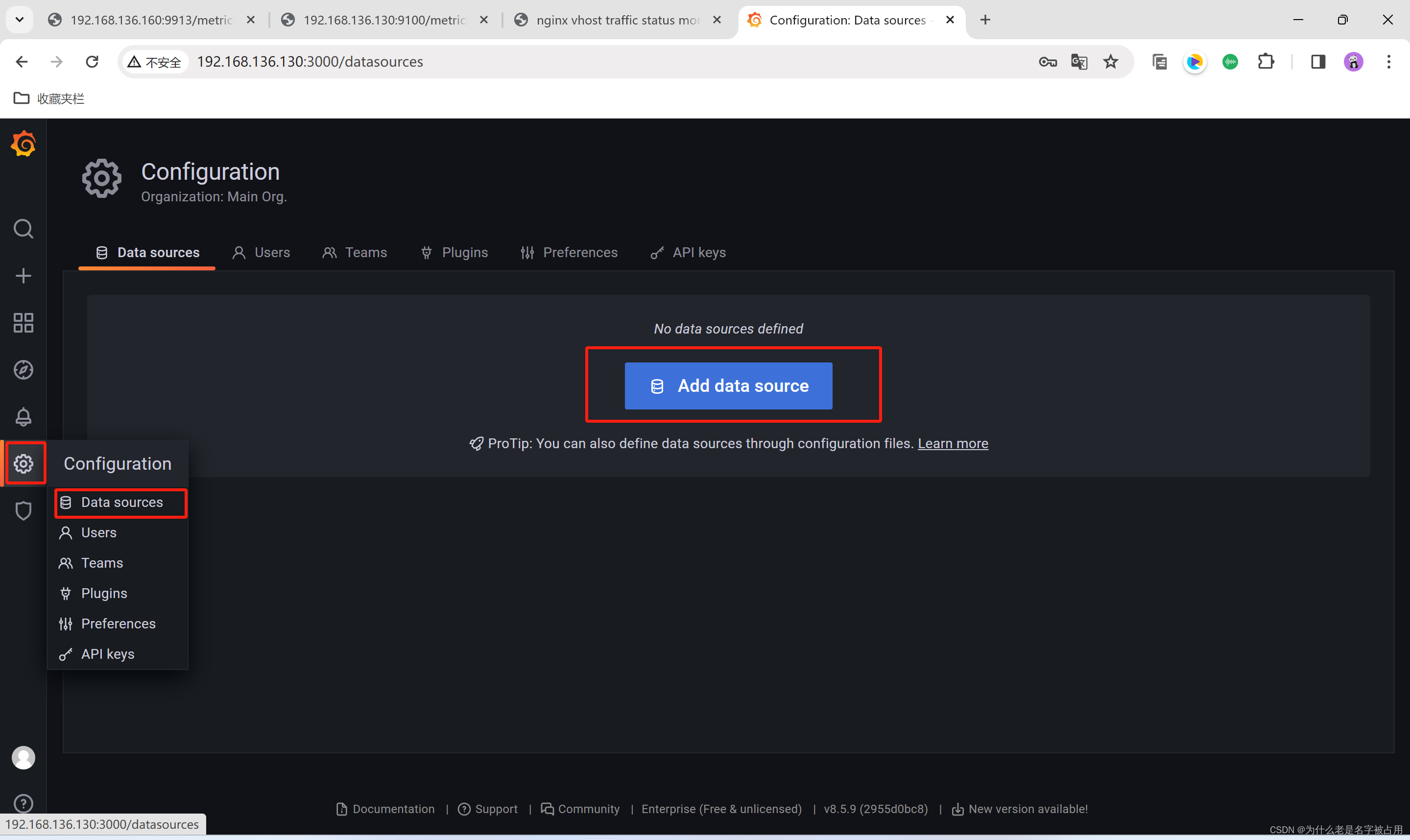Open the Chrome profile avatar

(x=1353, y=61)
